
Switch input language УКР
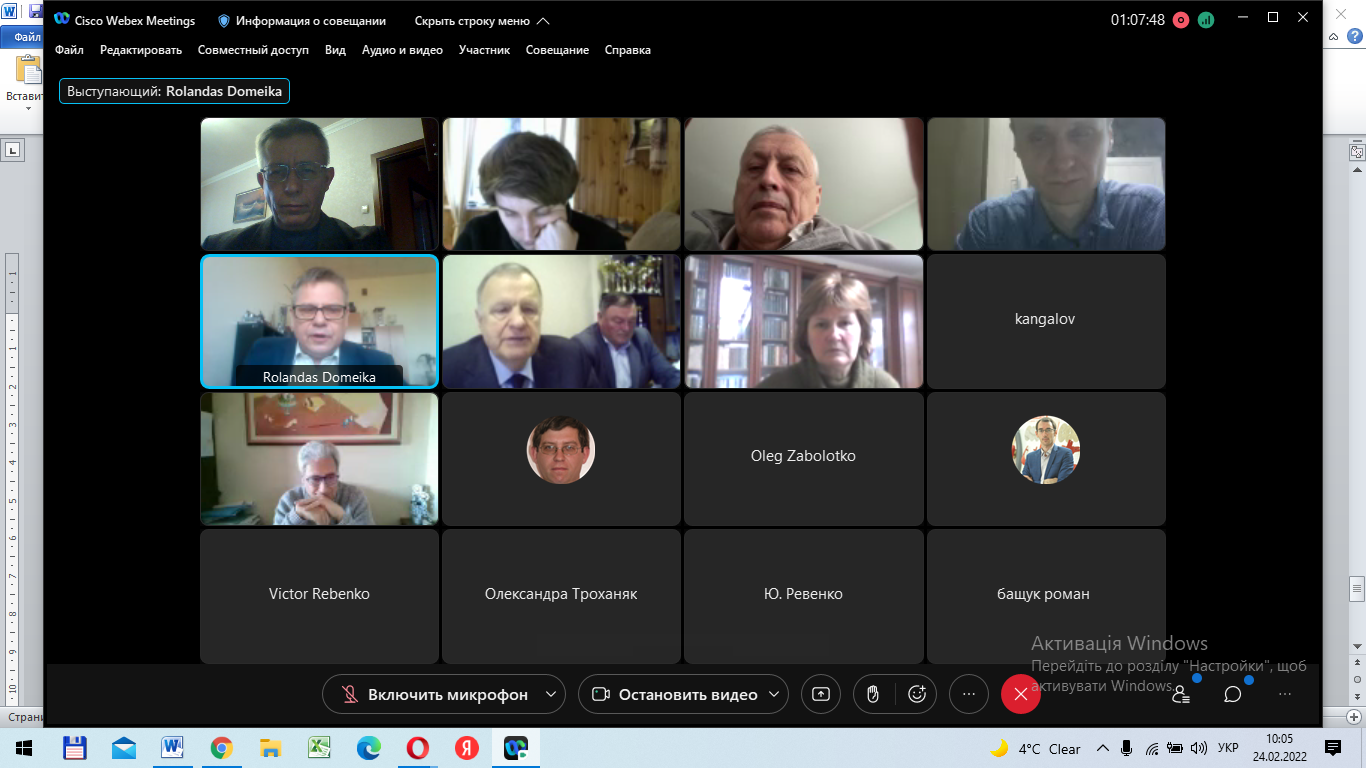1229,748
